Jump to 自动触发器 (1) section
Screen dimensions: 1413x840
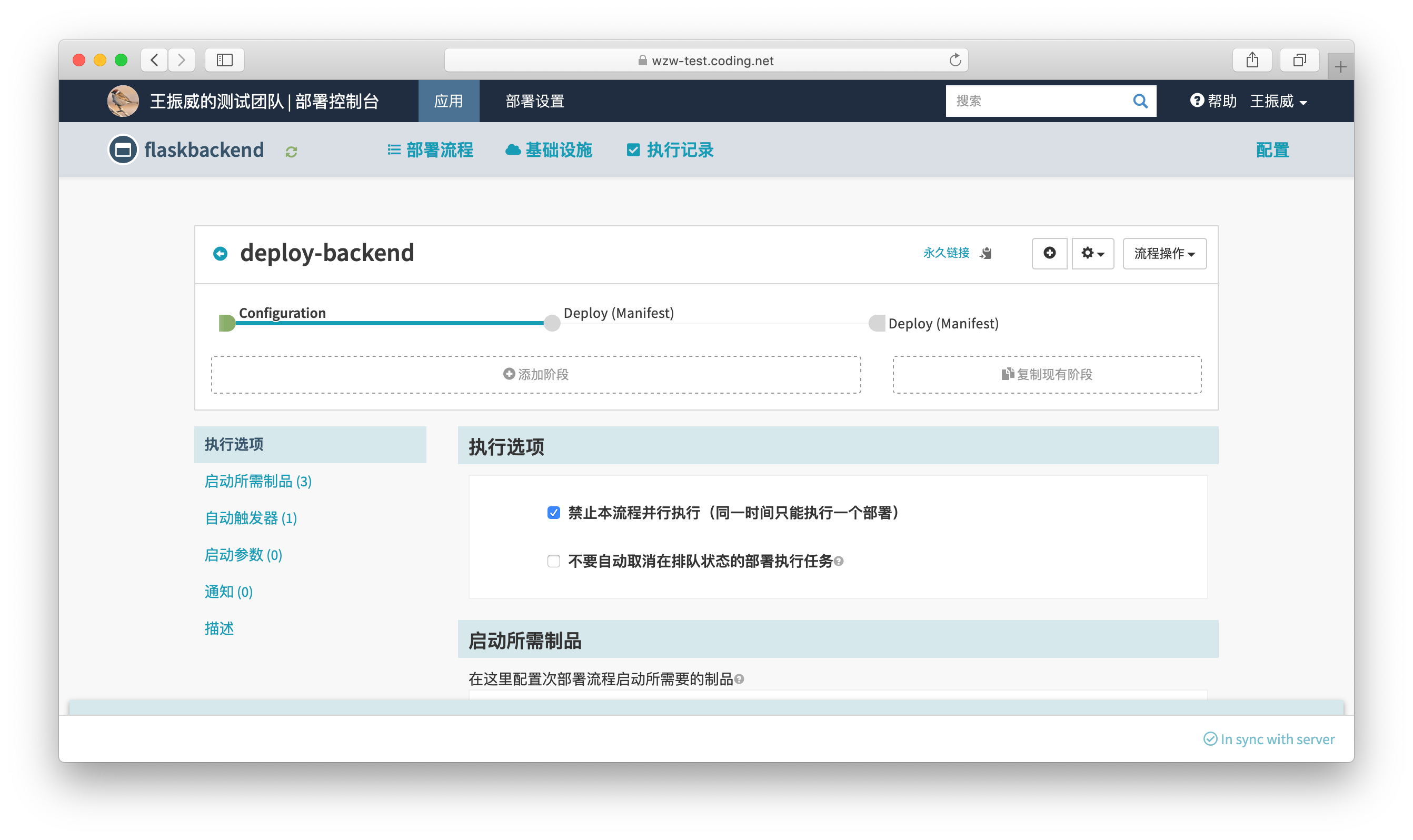coord(251,518)
